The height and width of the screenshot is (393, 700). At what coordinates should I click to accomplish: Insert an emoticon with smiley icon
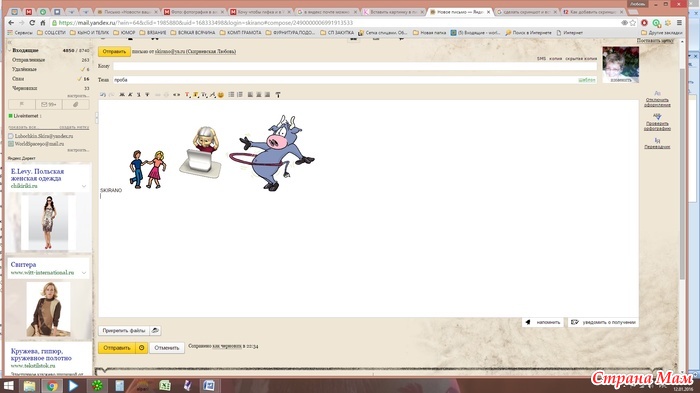221,95
